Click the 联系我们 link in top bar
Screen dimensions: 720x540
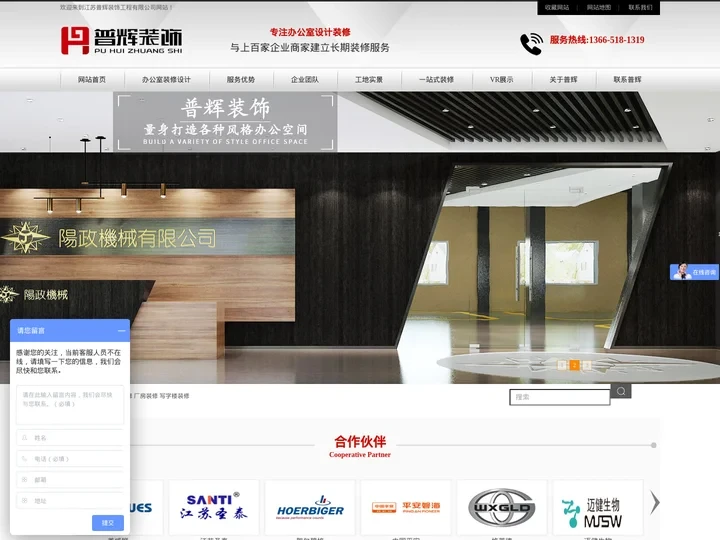641,7
